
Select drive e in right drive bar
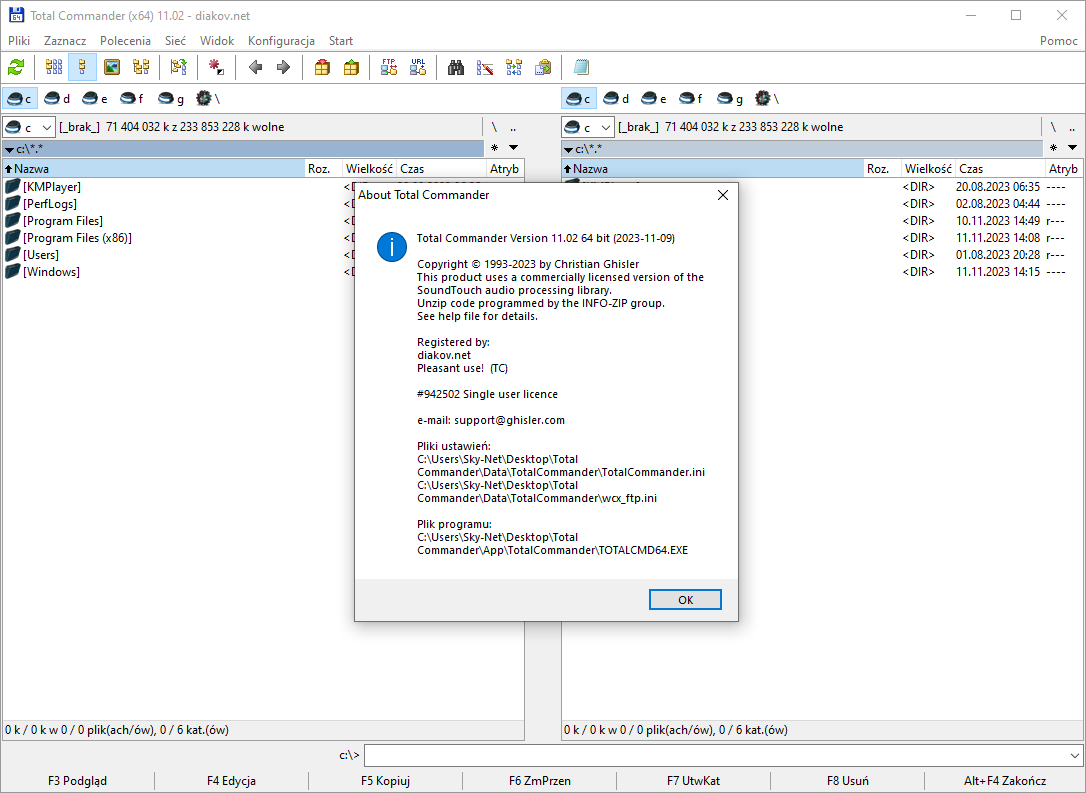coord(654,99)
